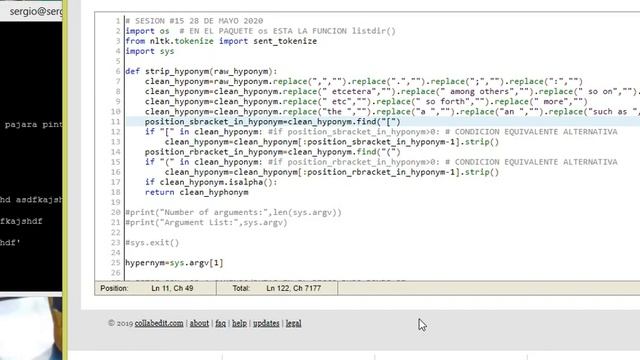Click the 'Position:' label in the status bar
The width and height of the screenshot is (640, 360).
tap(114, 288)
